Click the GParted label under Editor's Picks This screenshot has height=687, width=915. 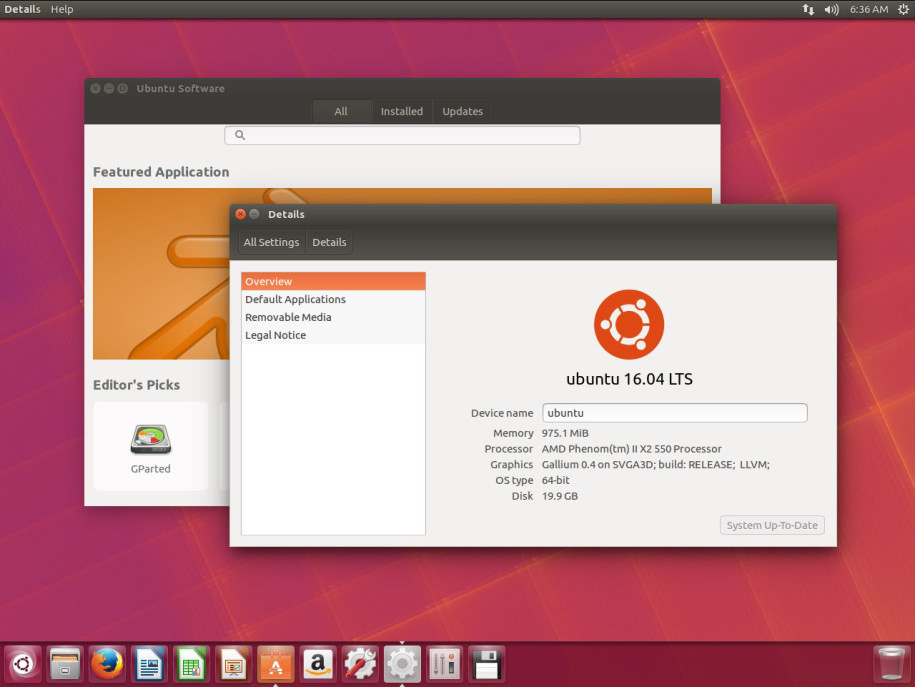pos(151,469)
